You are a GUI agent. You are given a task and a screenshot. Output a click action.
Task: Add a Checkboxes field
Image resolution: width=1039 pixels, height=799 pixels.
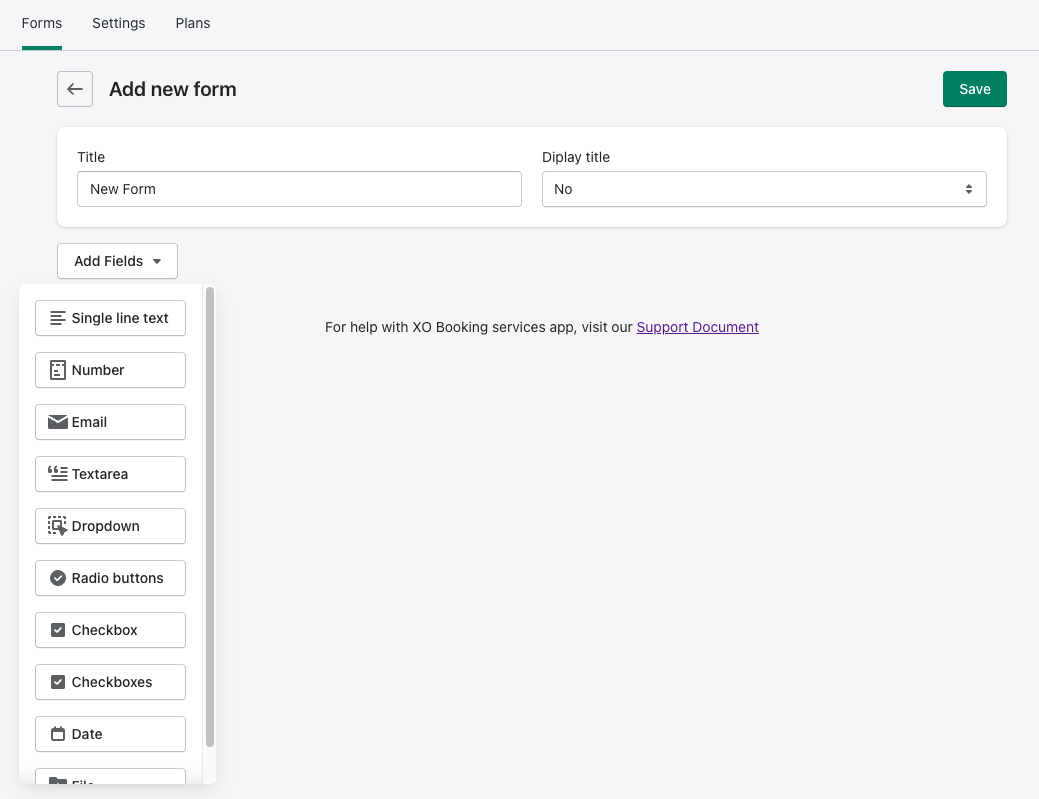(110, 682)
